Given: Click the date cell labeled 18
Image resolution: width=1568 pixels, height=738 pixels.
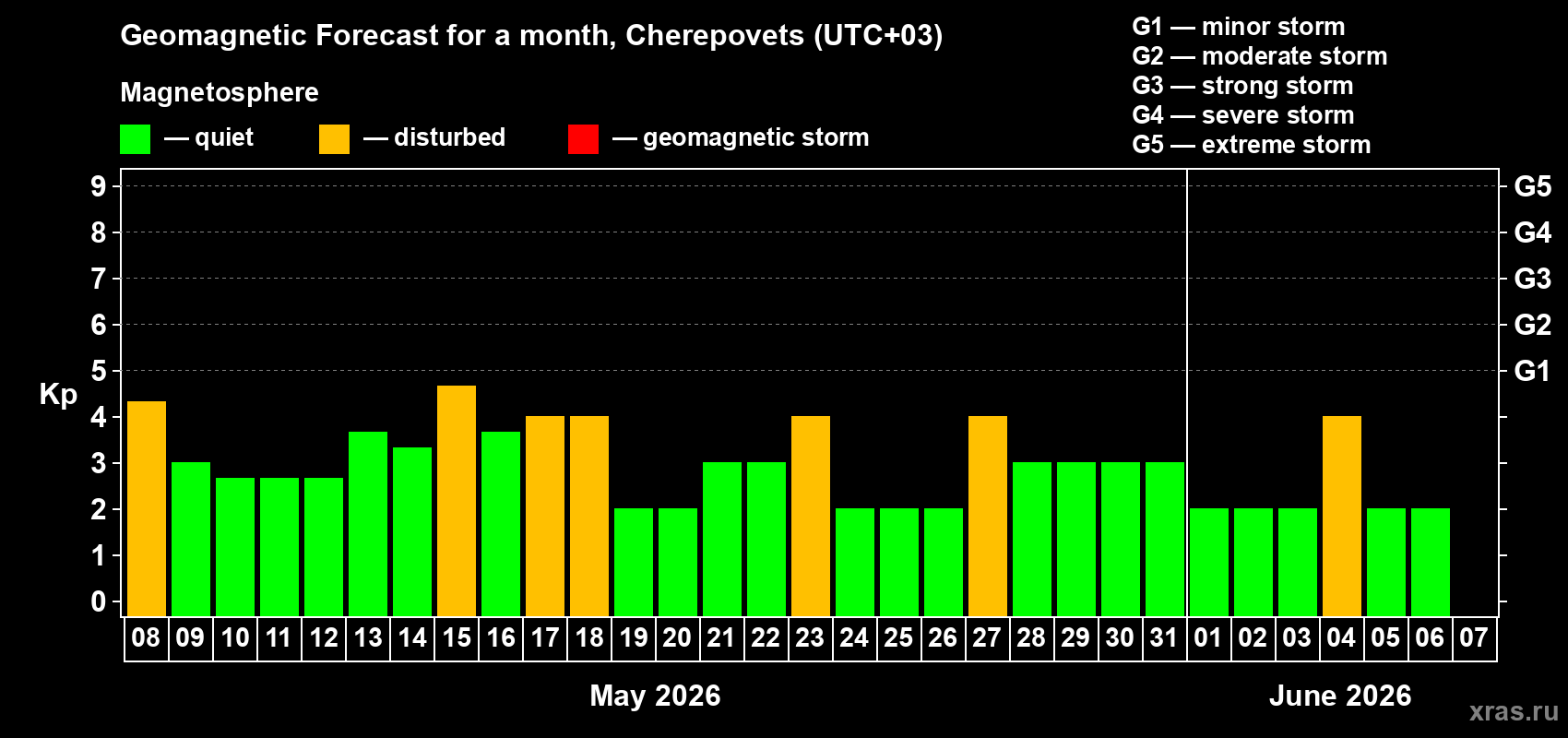Looking at the screenshot, I should pyautogui.click(x=589, y=638).
